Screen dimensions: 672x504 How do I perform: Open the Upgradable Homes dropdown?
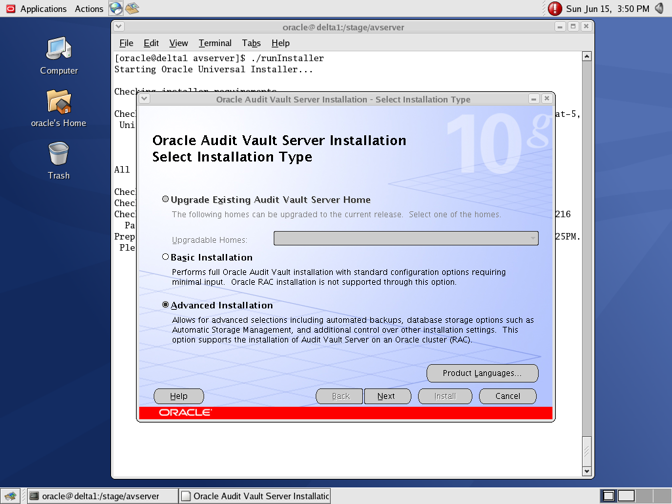click(x=406, y=238)
